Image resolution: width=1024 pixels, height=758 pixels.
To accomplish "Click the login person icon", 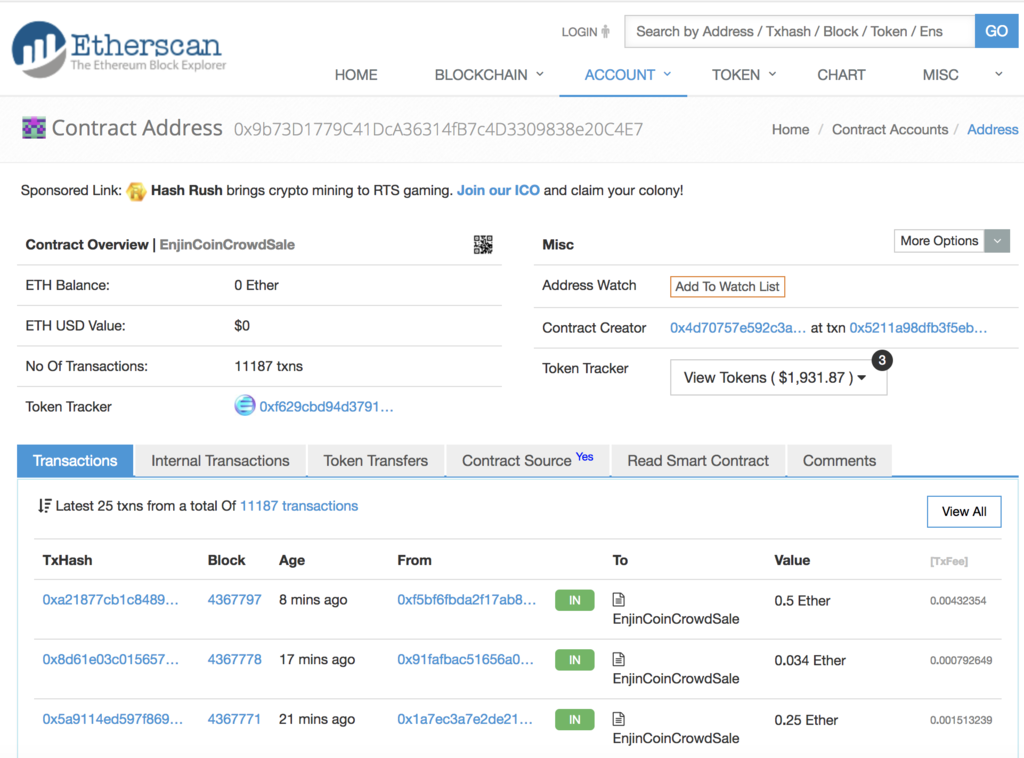I will click(x=605, y=31).
